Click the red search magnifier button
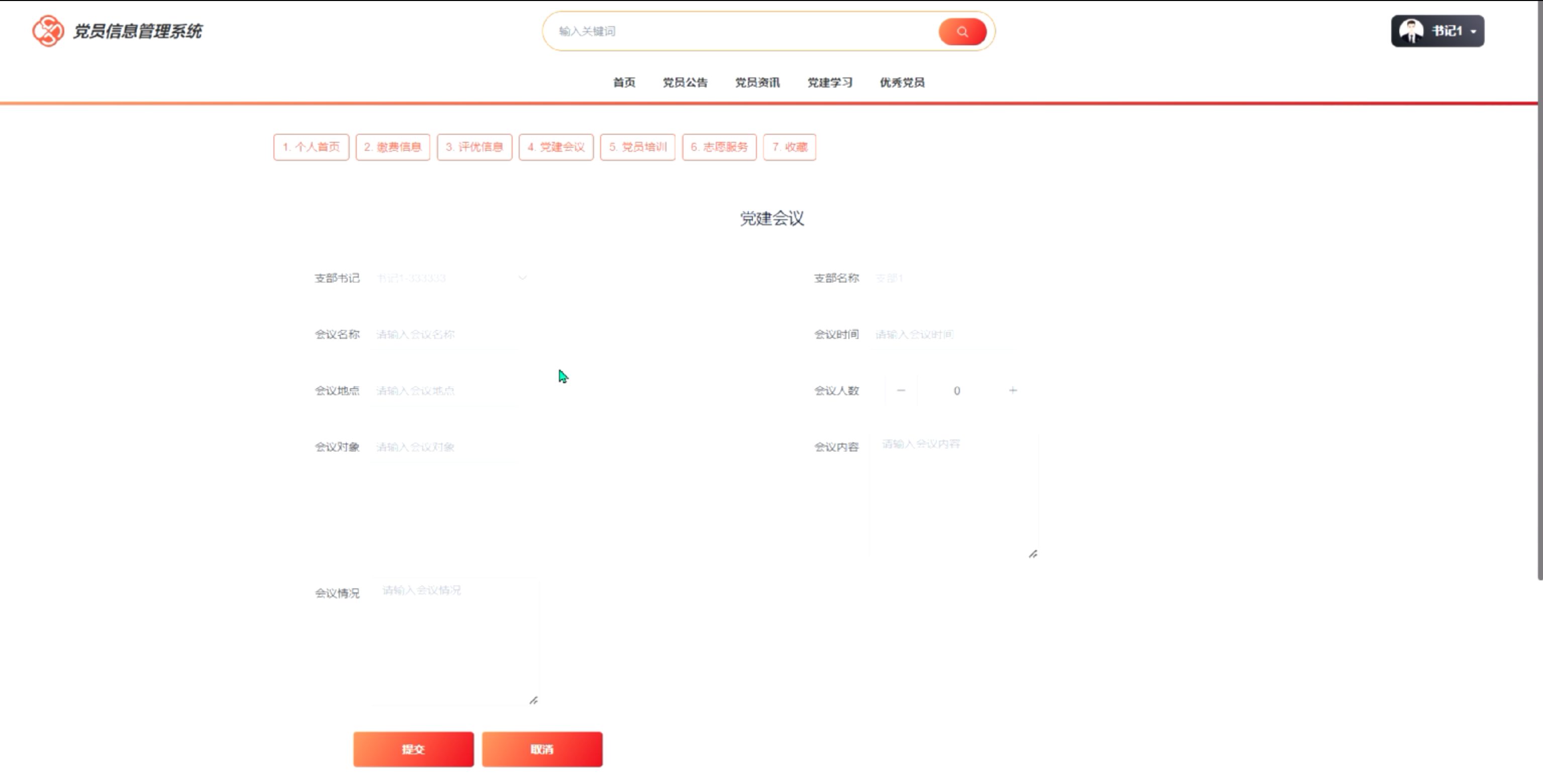 962,32
